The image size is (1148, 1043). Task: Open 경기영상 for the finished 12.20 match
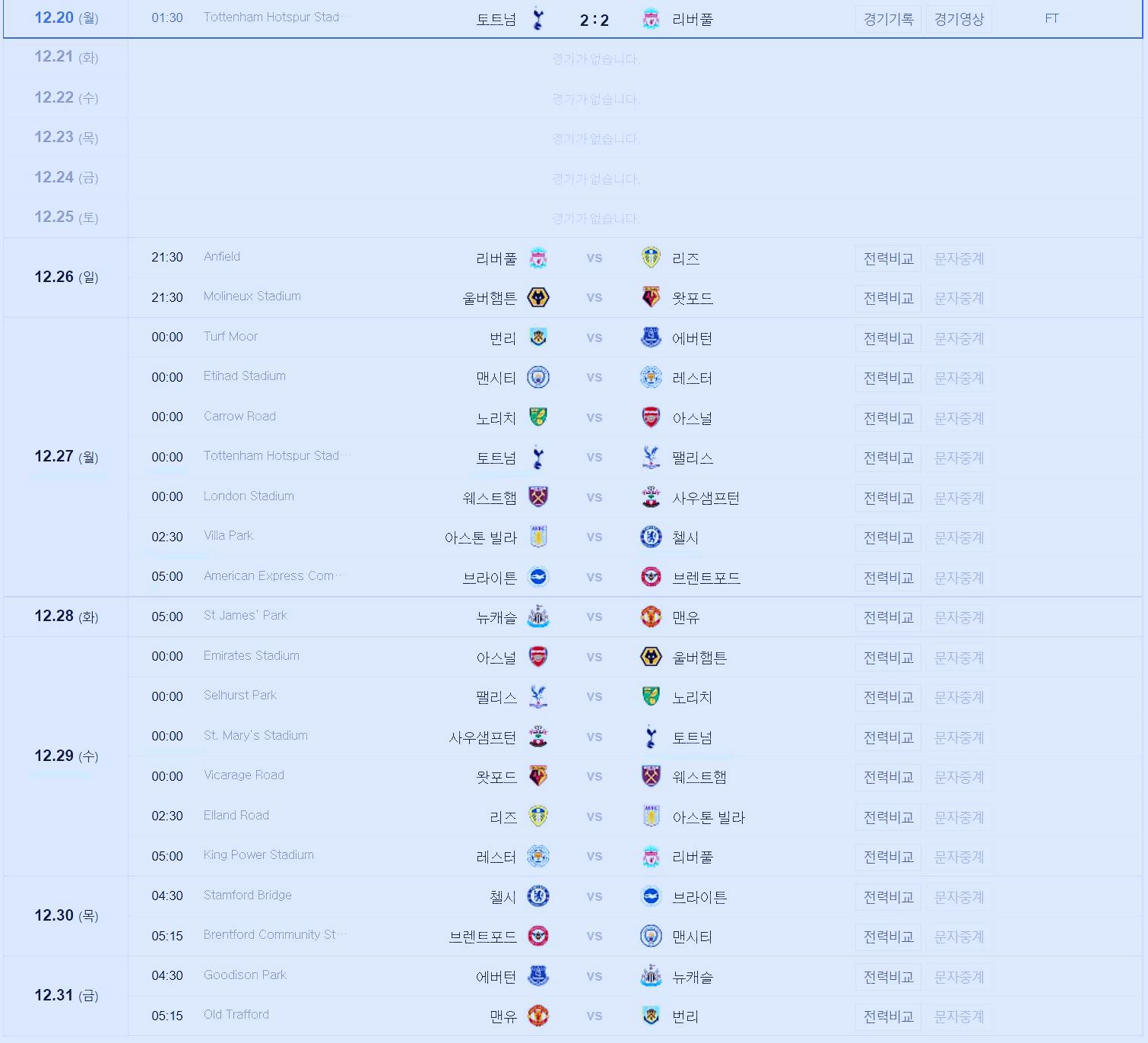(x=959, y=18)
